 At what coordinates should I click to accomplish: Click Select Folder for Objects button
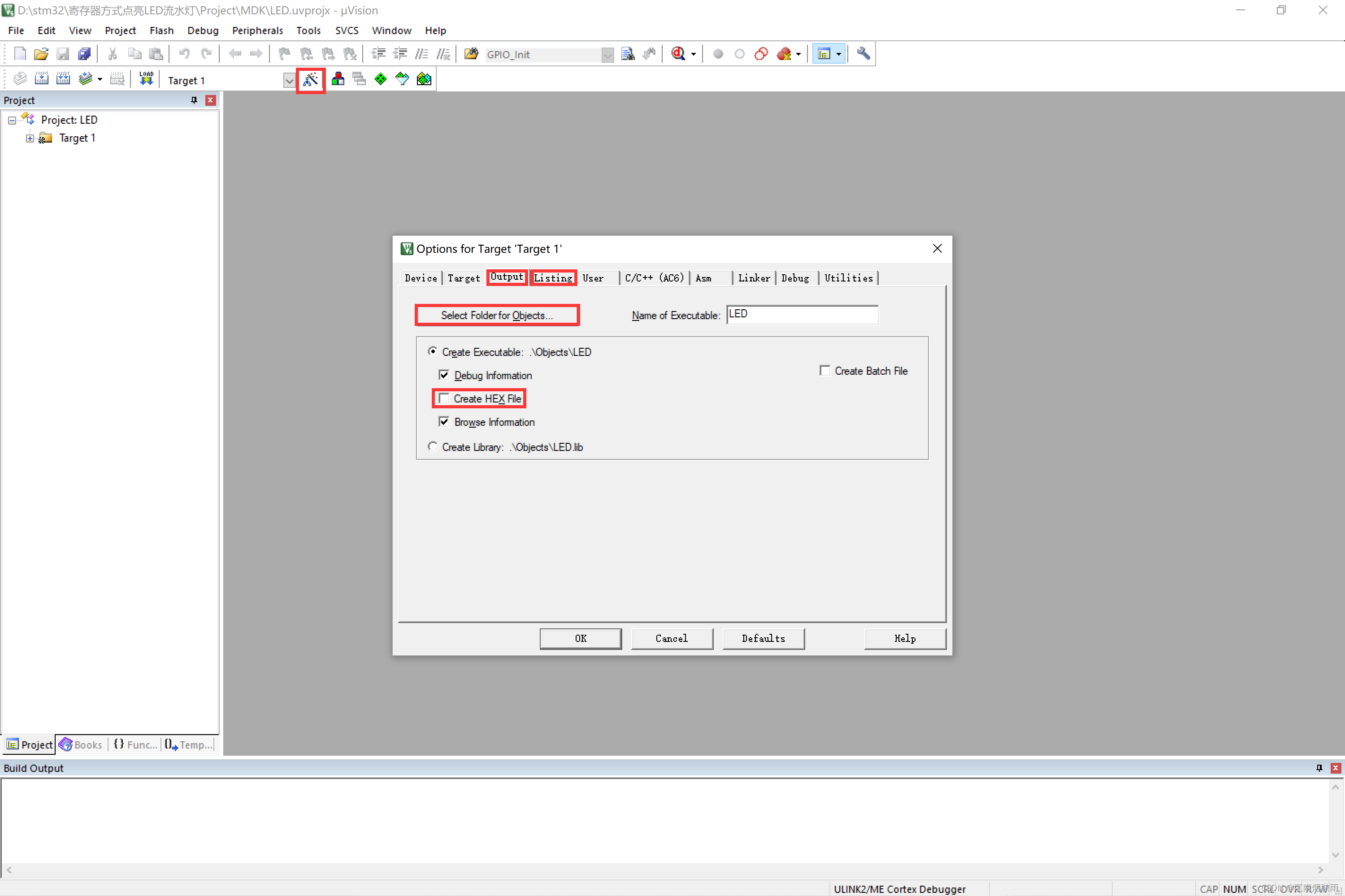click(x=497, y=315)
